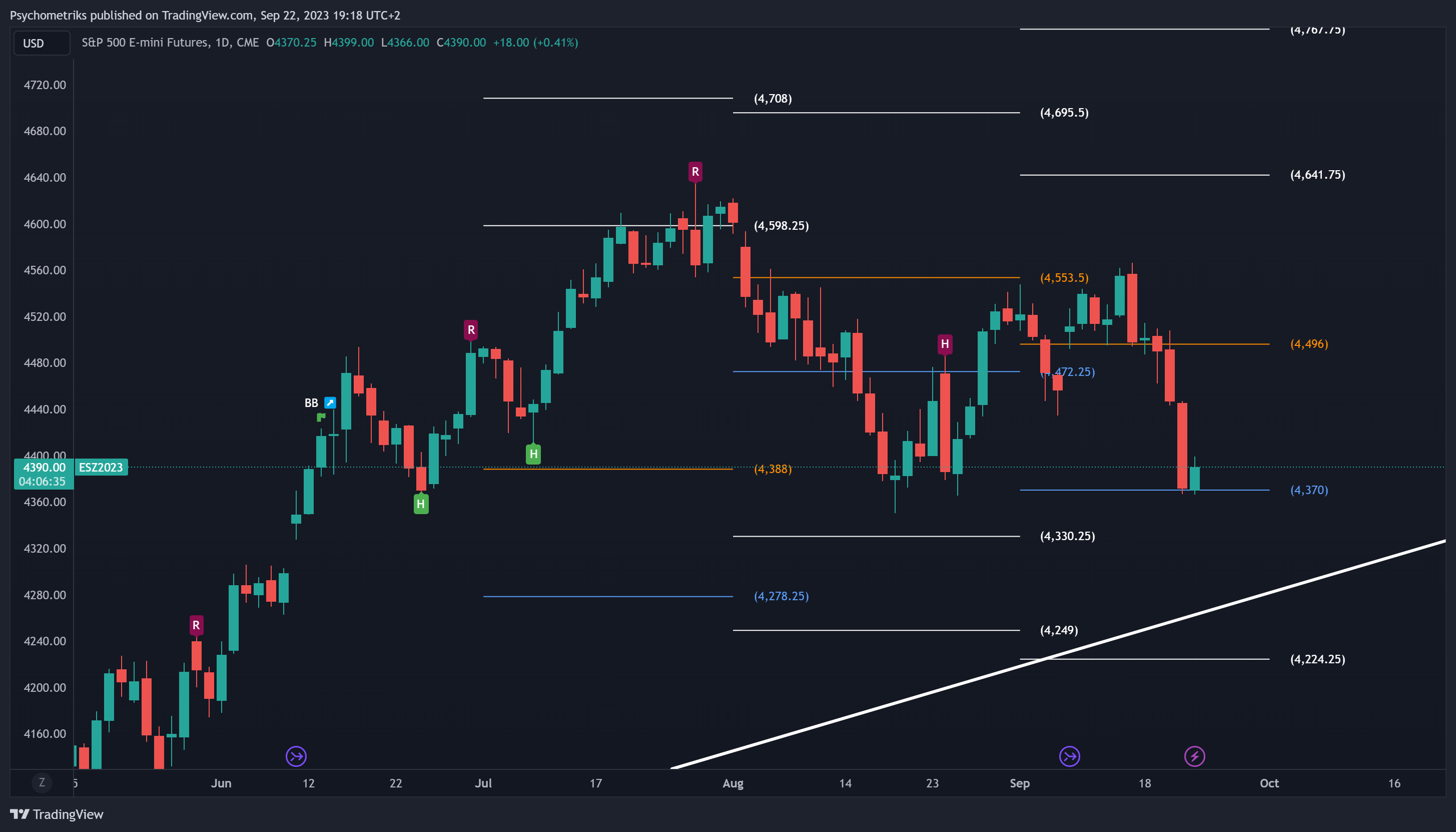Viewport: 1456px width, 832px height.
Task: Click the blue arrow icon beside BB
Action: (x=330, y=403)
